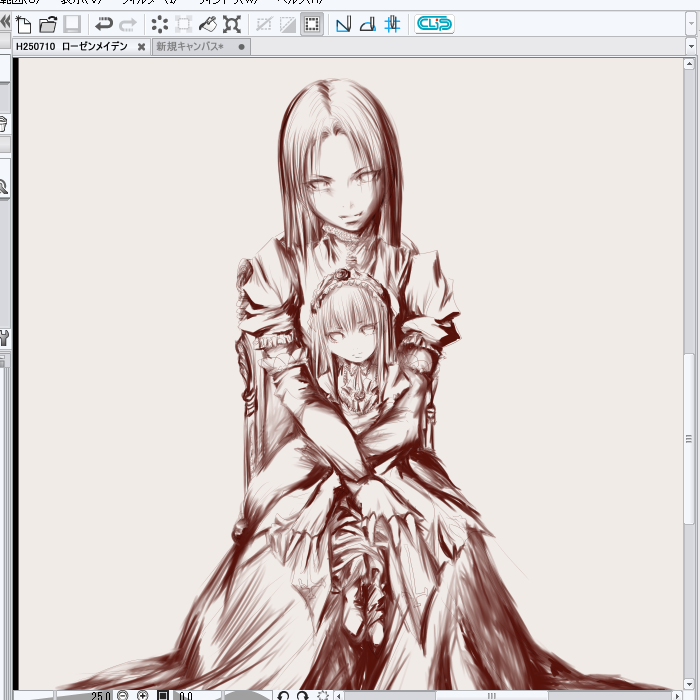Click the Clear (dotted circle) icon
The width and height of the screenshot is (700, 700).
(x=159, y=24)
